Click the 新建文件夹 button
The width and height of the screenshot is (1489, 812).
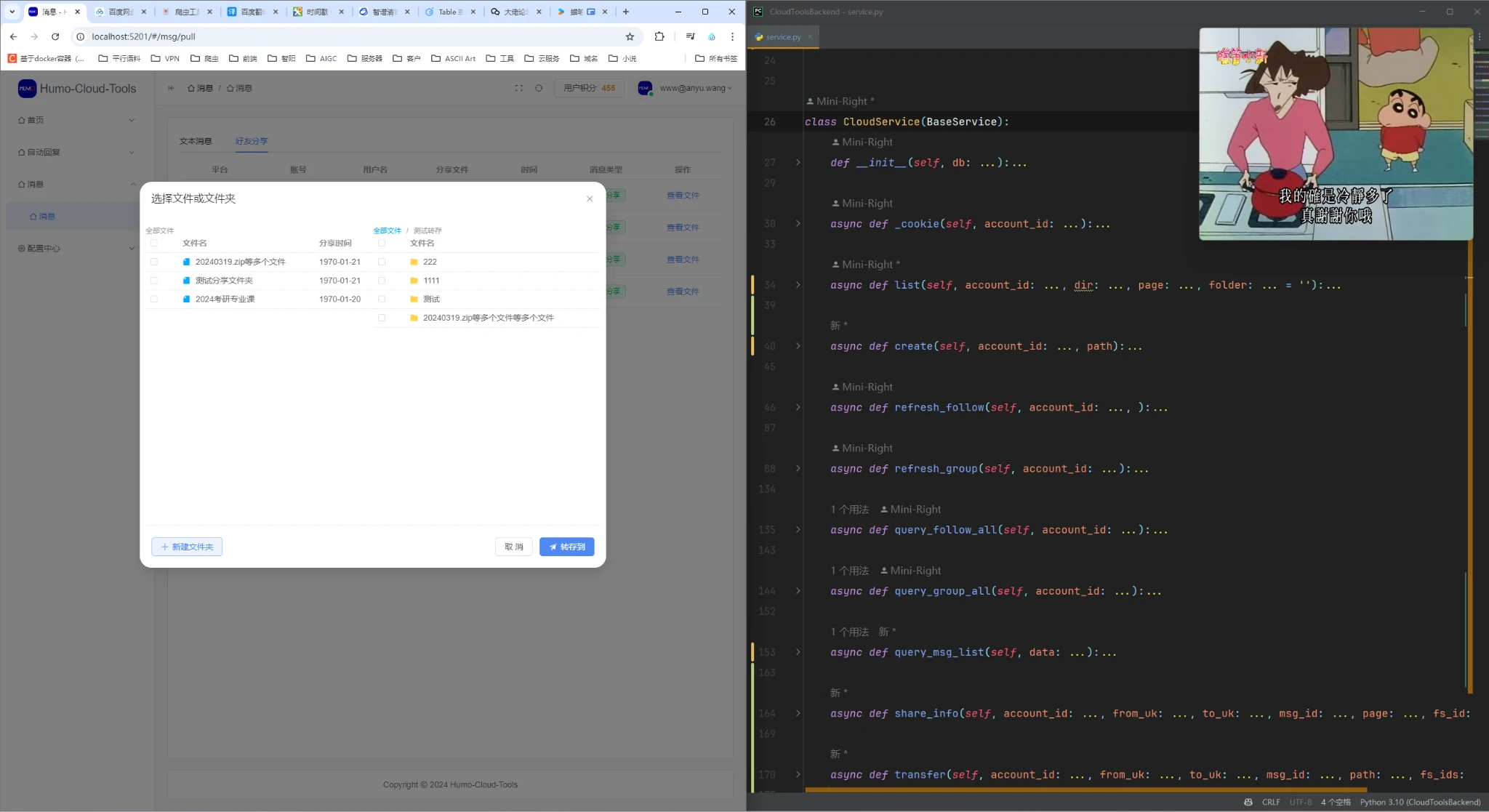187,547
